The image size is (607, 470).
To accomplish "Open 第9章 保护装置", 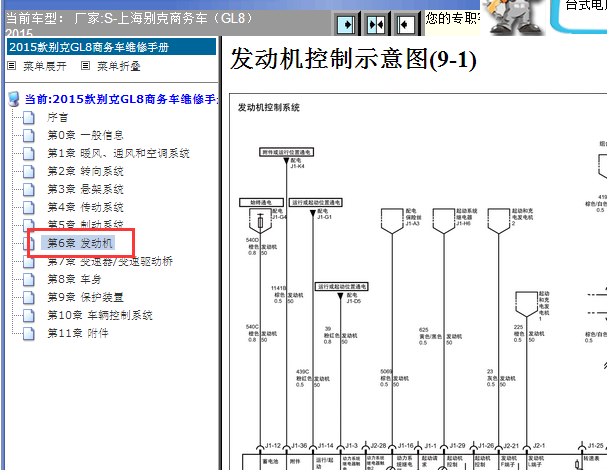I will (x=85, y=297).
